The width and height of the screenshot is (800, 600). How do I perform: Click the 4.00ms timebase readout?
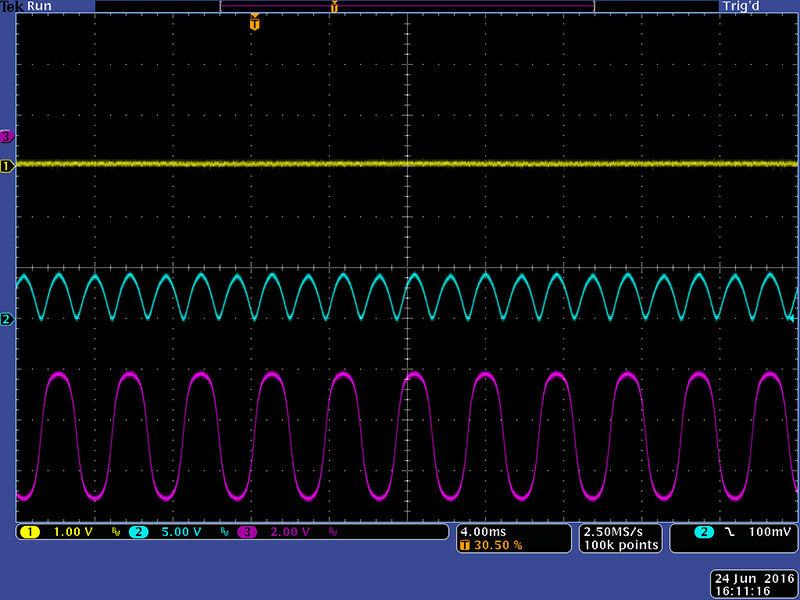point(483,532)
